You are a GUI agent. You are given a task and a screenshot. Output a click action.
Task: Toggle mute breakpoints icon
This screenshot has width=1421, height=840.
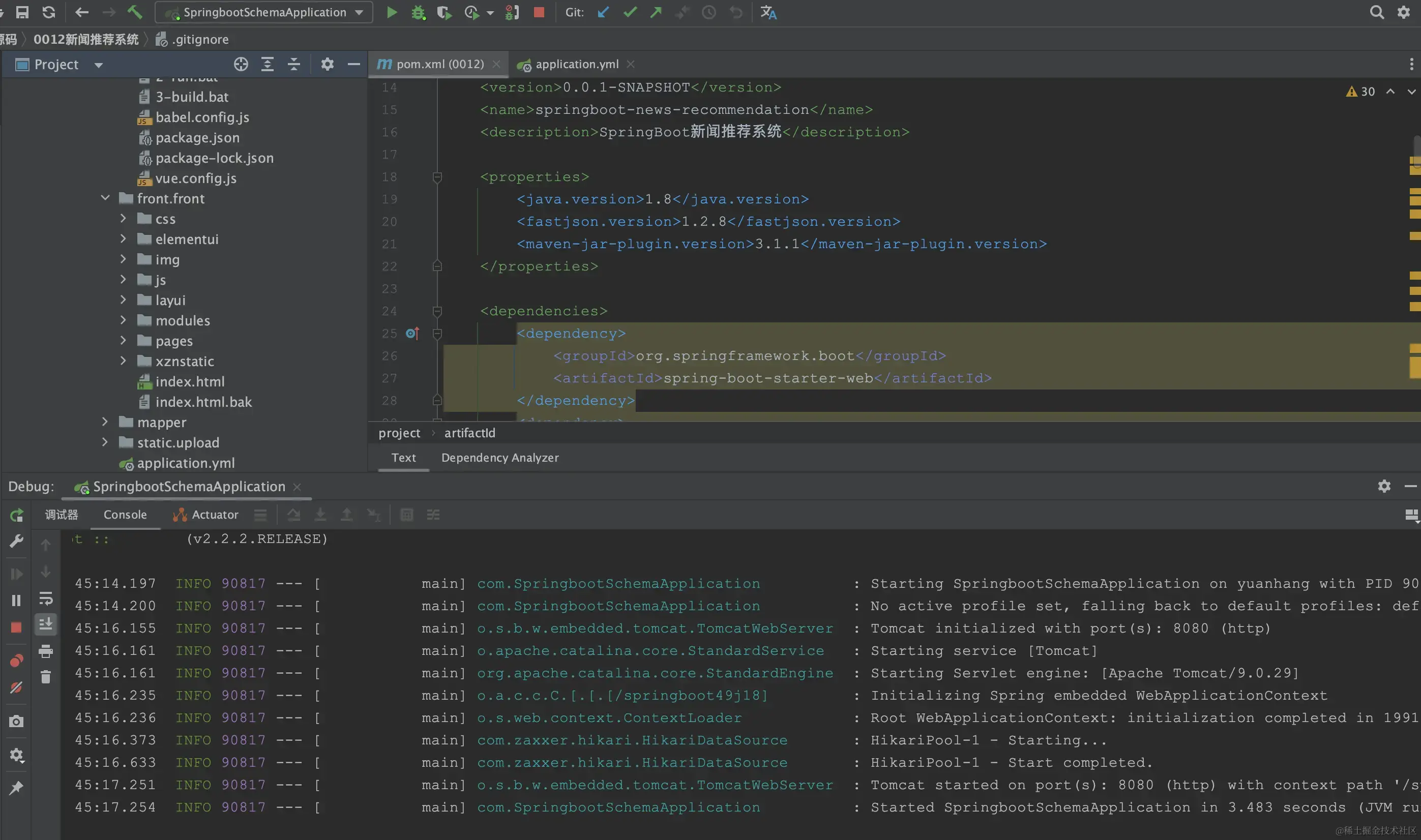coord(16,688)
